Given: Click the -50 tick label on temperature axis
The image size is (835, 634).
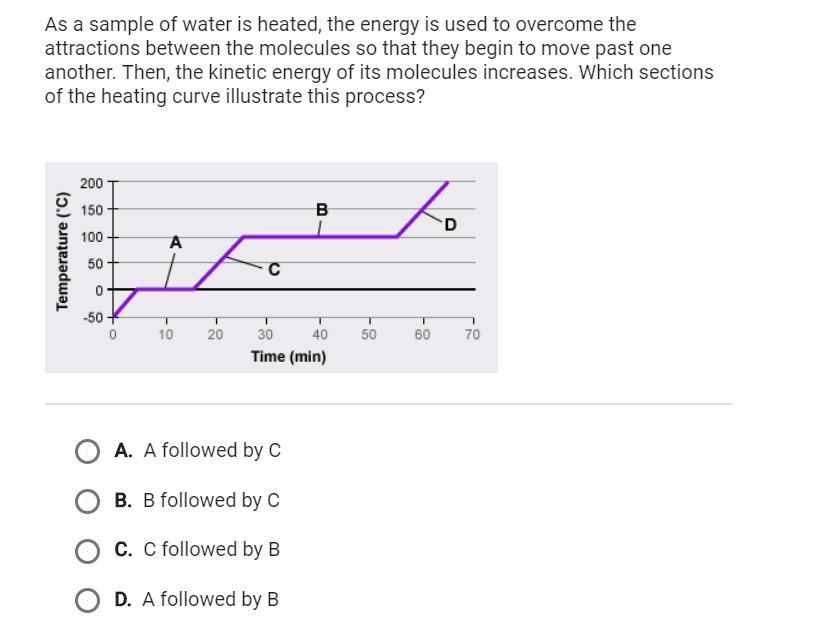Looking at the screenshot, I should (x=92, y=317).
